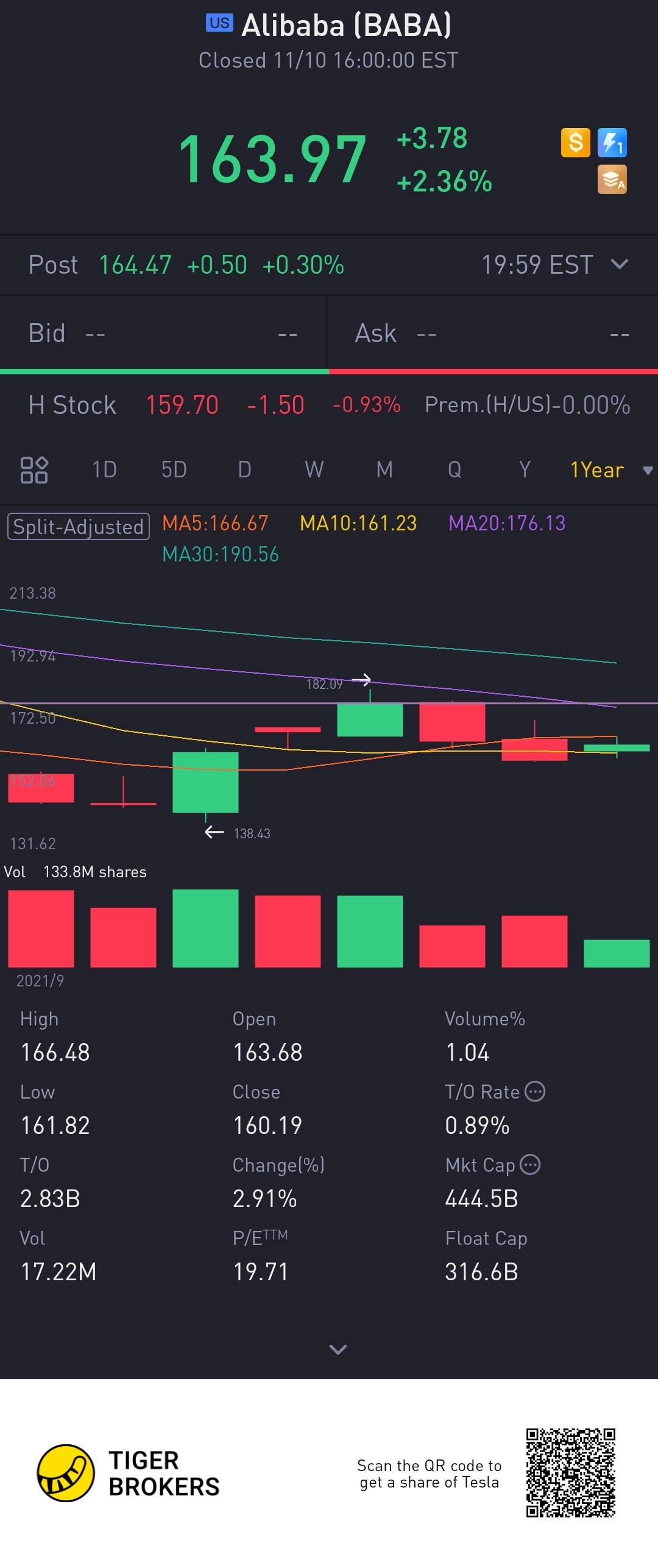
Task: Tap the P/E TTM value 19.71
Action: pos(261,1272)
